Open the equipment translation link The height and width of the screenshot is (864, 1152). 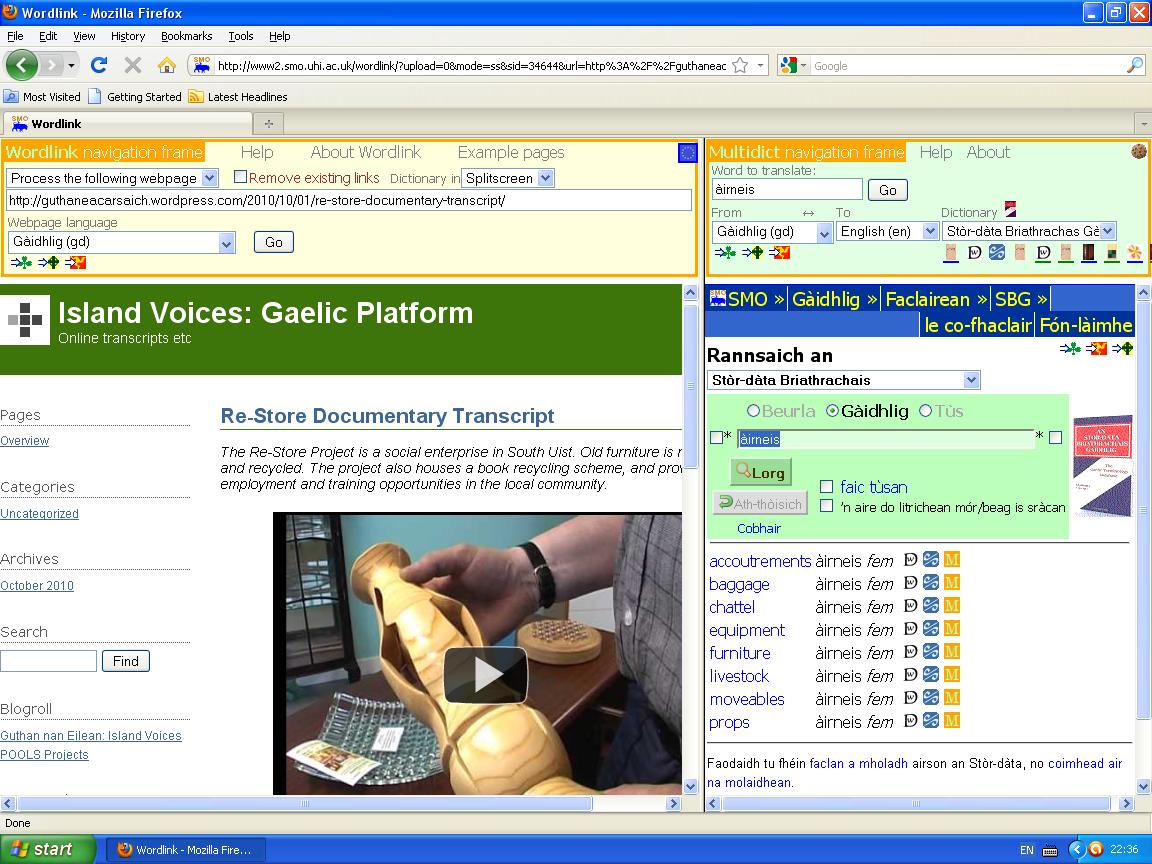[x=747, y=630]
